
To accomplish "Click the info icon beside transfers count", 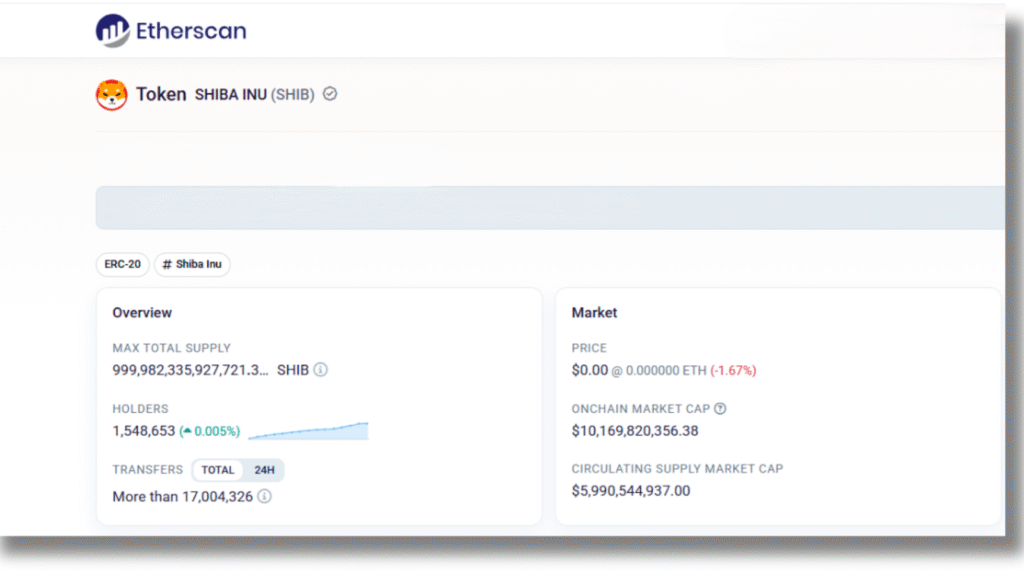I will coord(264,496).
